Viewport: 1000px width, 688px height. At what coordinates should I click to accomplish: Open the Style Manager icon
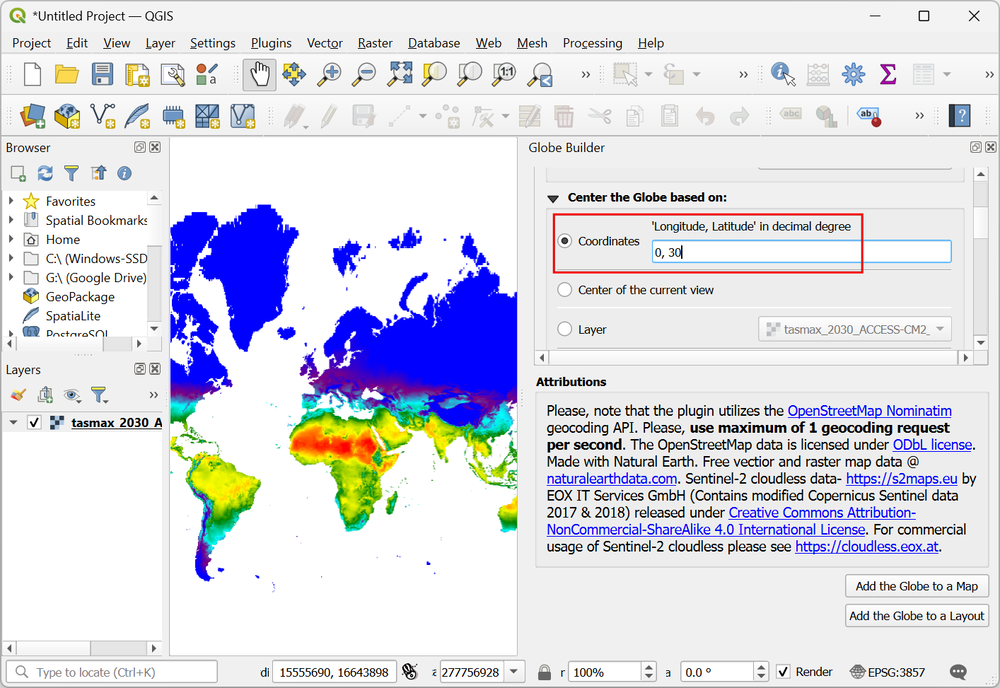click(x=207, y=75)
